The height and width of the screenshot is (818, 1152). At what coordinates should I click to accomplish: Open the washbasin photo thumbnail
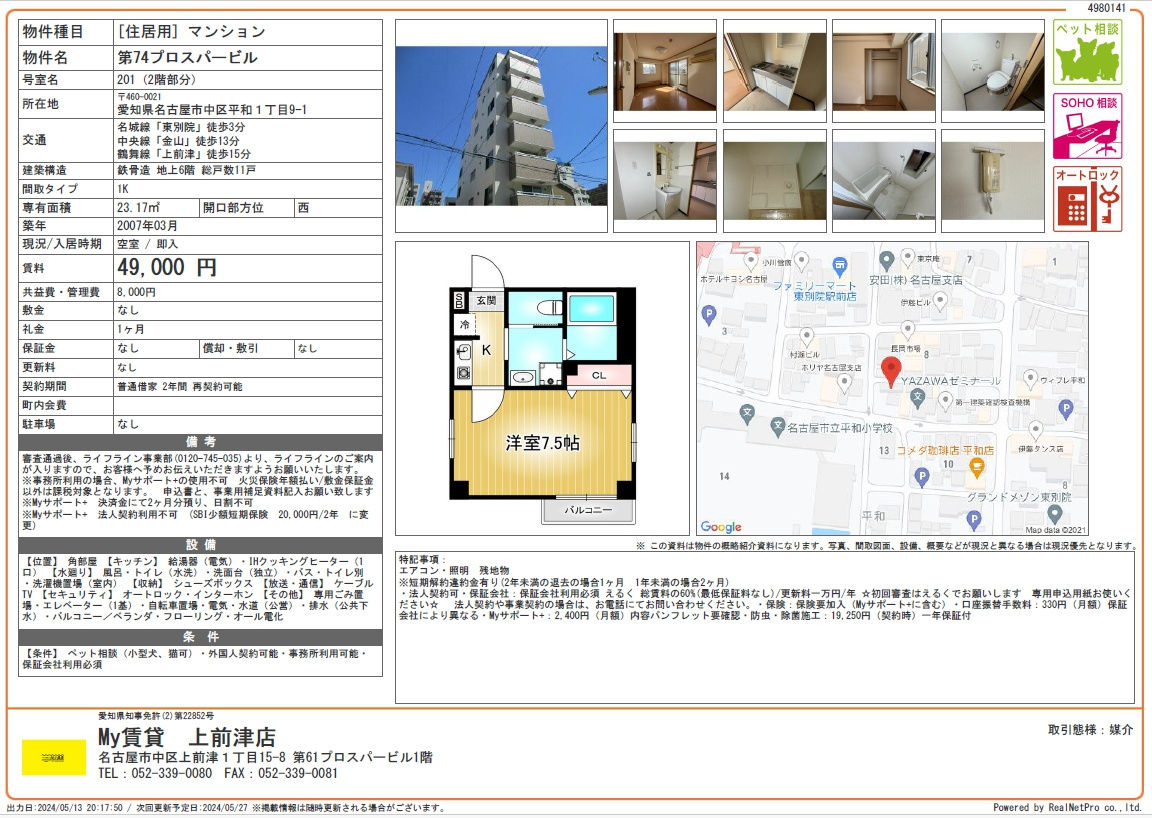click(665, 181)
